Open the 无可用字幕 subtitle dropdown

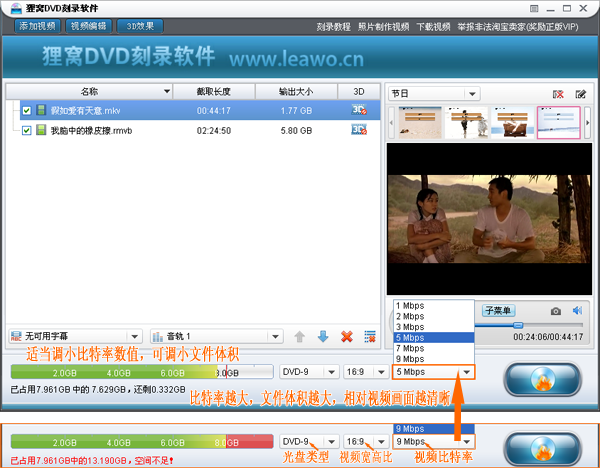75,336
